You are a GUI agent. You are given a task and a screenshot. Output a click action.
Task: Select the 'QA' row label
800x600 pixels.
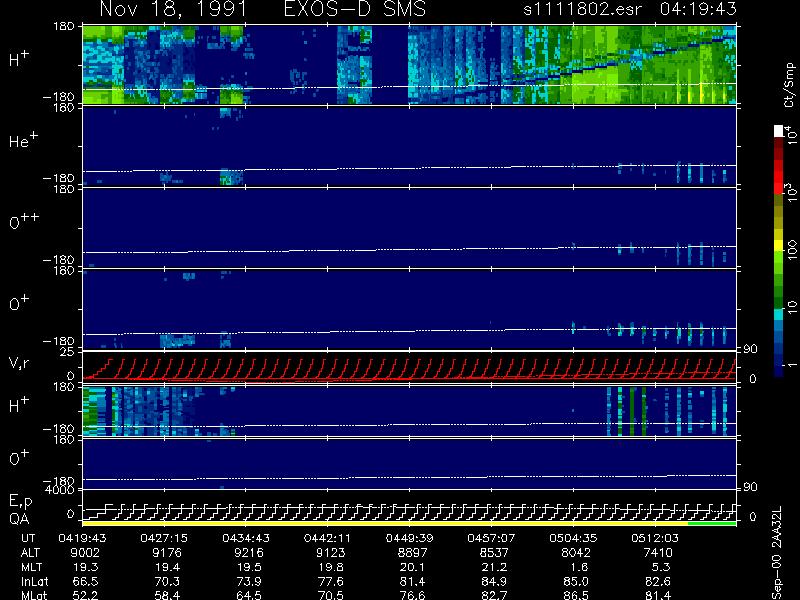(x=18, y=519)
